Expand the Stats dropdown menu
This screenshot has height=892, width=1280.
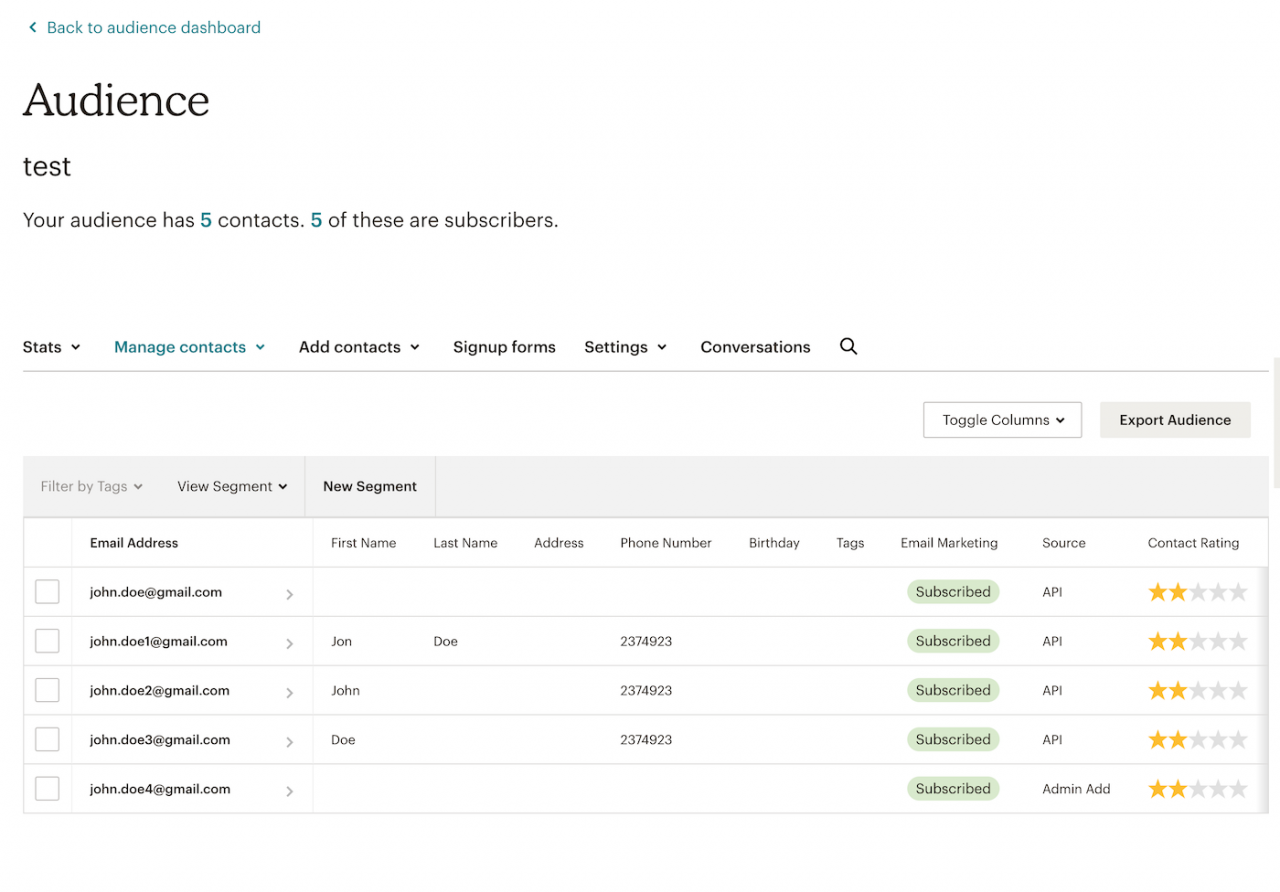coord(52,347)
